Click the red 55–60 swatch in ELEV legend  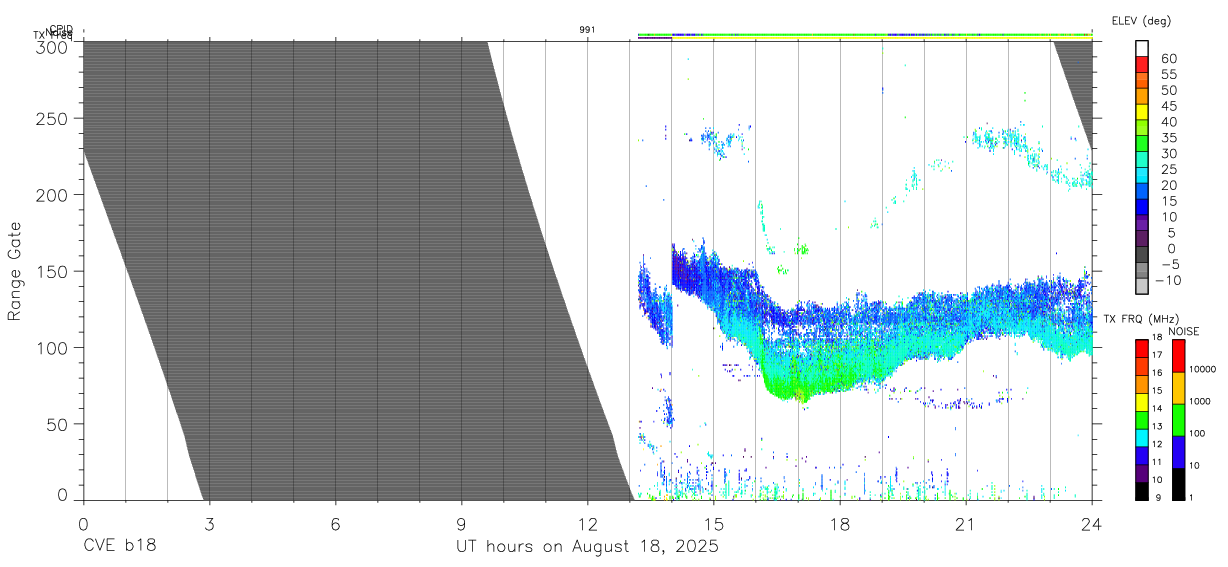click(x=1143, y=66)
